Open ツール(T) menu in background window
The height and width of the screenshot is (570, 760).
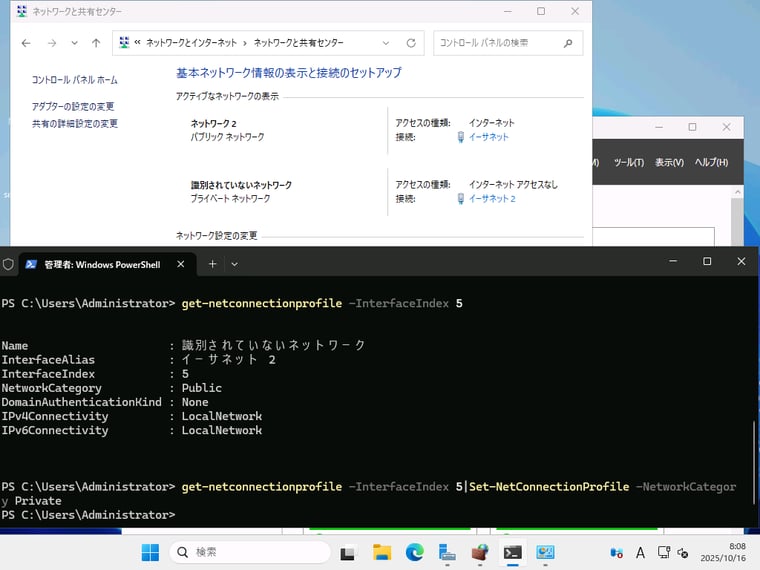click(x=629, y=162)
